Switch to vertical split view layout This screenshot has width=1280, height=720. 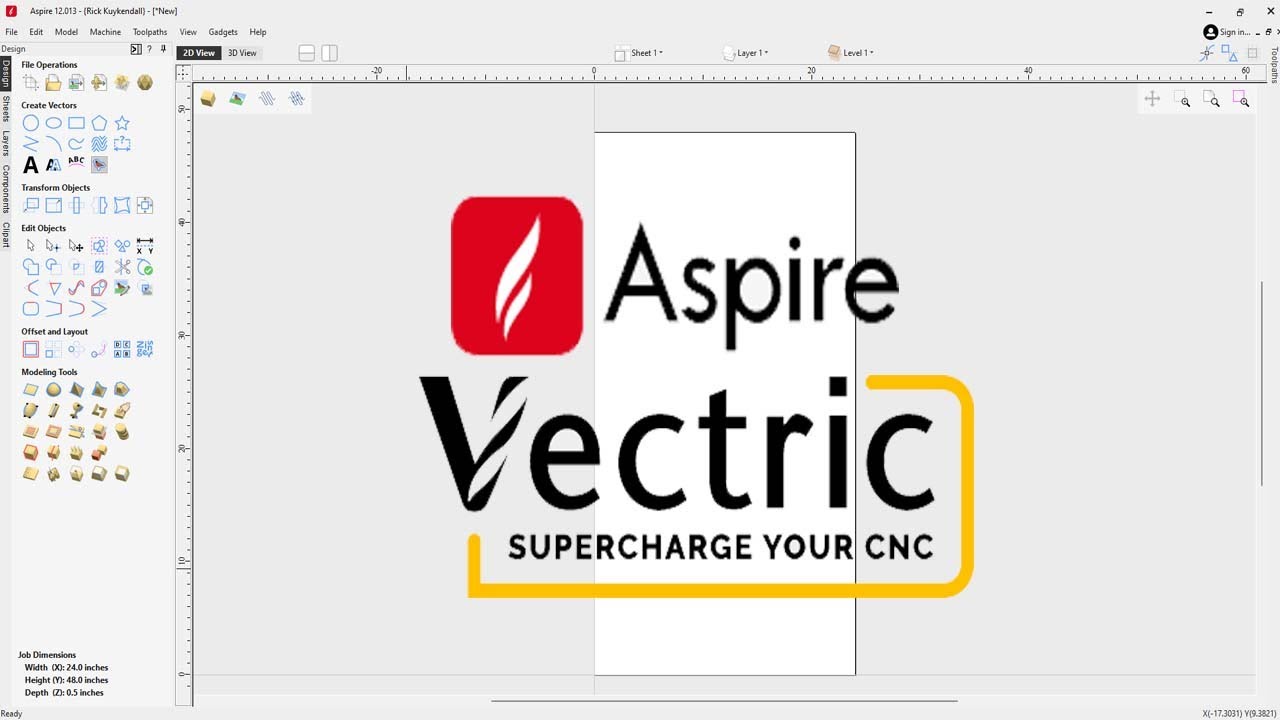[329, 53]
